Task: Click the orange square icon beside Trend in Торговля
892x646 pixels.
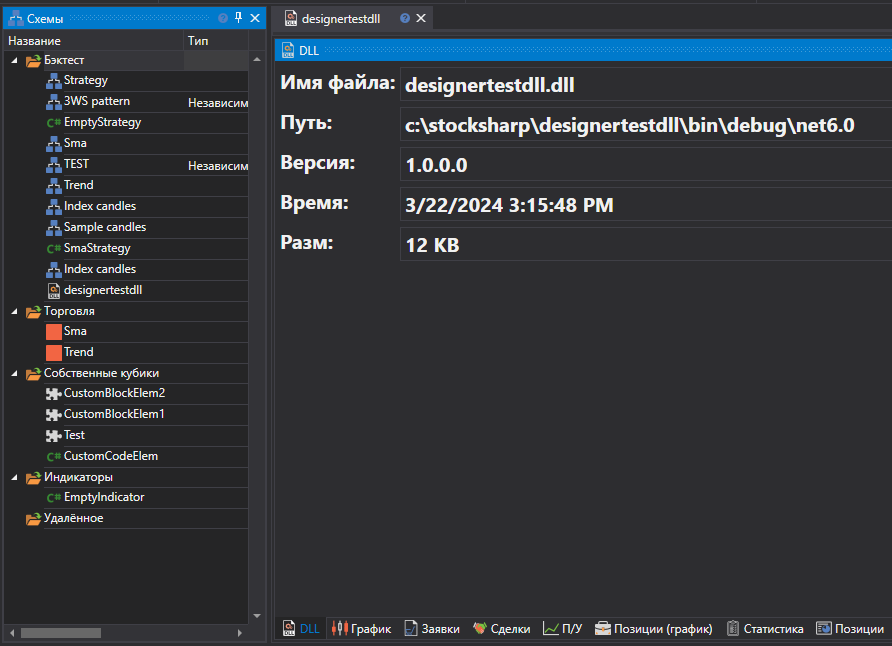Action: click(53, 353)
